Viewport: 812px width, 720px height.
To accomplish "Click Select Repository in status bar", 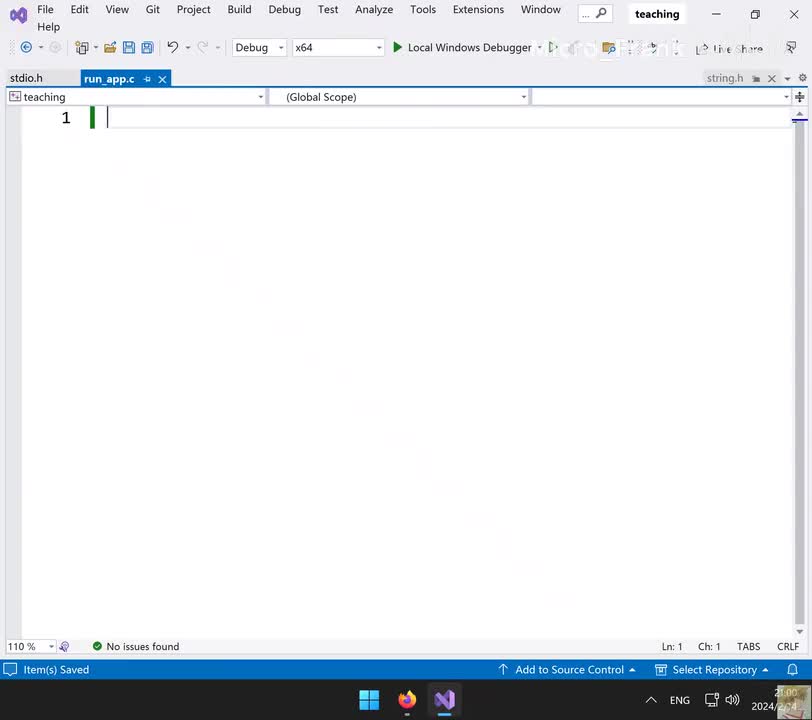I will [712, 670].
